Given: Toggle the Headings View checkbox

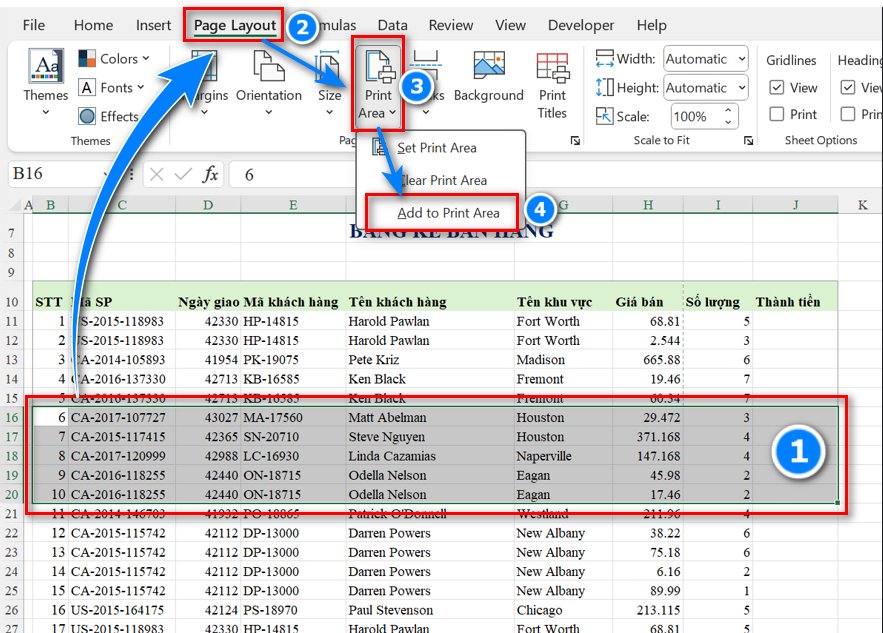Looking at the screenshot, I should (848, 88).
